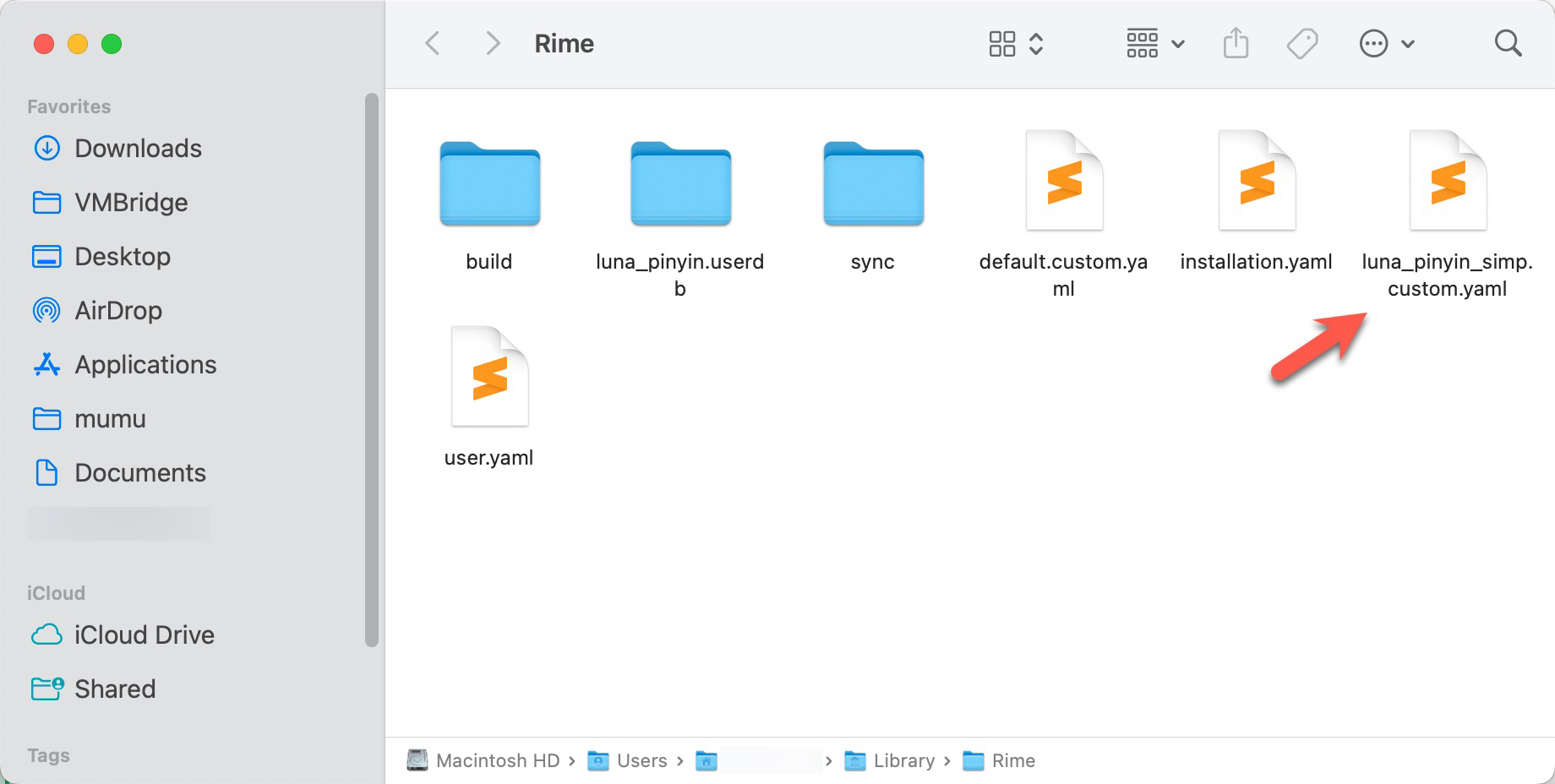Image resolution: width=1555 pixels, height=784 pixels.
Task: Open the More actions ellipsis menu
Action: click(1387, 43)
